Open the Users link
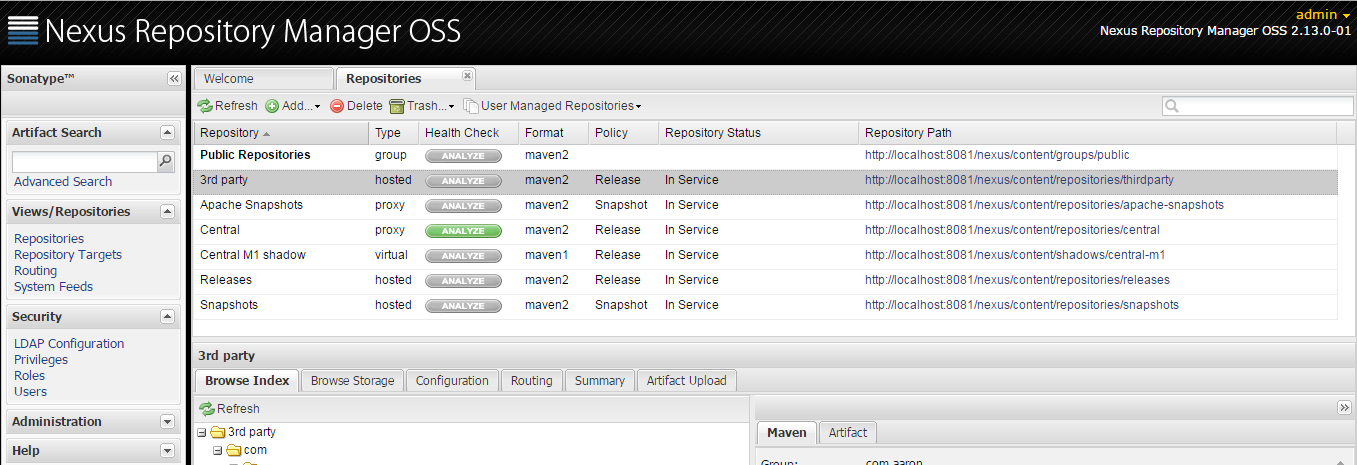The width and height of the screenshot is (1357, 465). pyautogui.click(x=31, y=392)
